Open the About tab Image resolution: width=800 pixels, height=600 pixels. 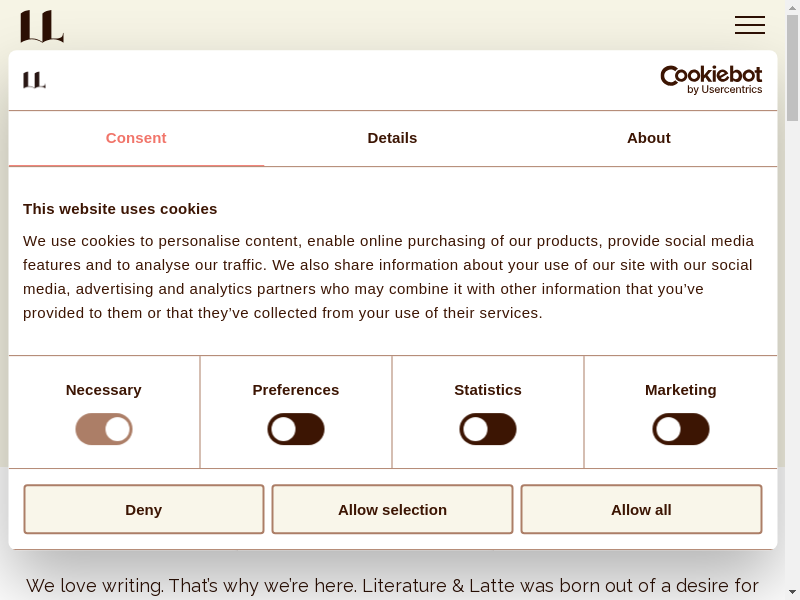point(648,138)
